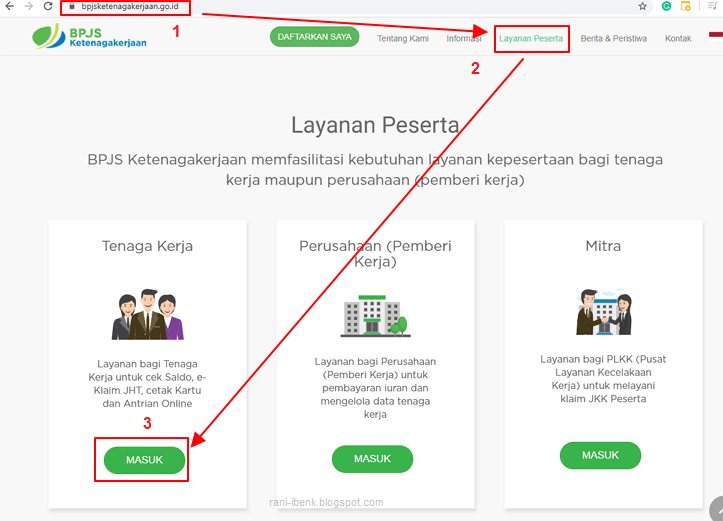
Task: Click the round scroll-to-top button at page corner
Action: 717,509
